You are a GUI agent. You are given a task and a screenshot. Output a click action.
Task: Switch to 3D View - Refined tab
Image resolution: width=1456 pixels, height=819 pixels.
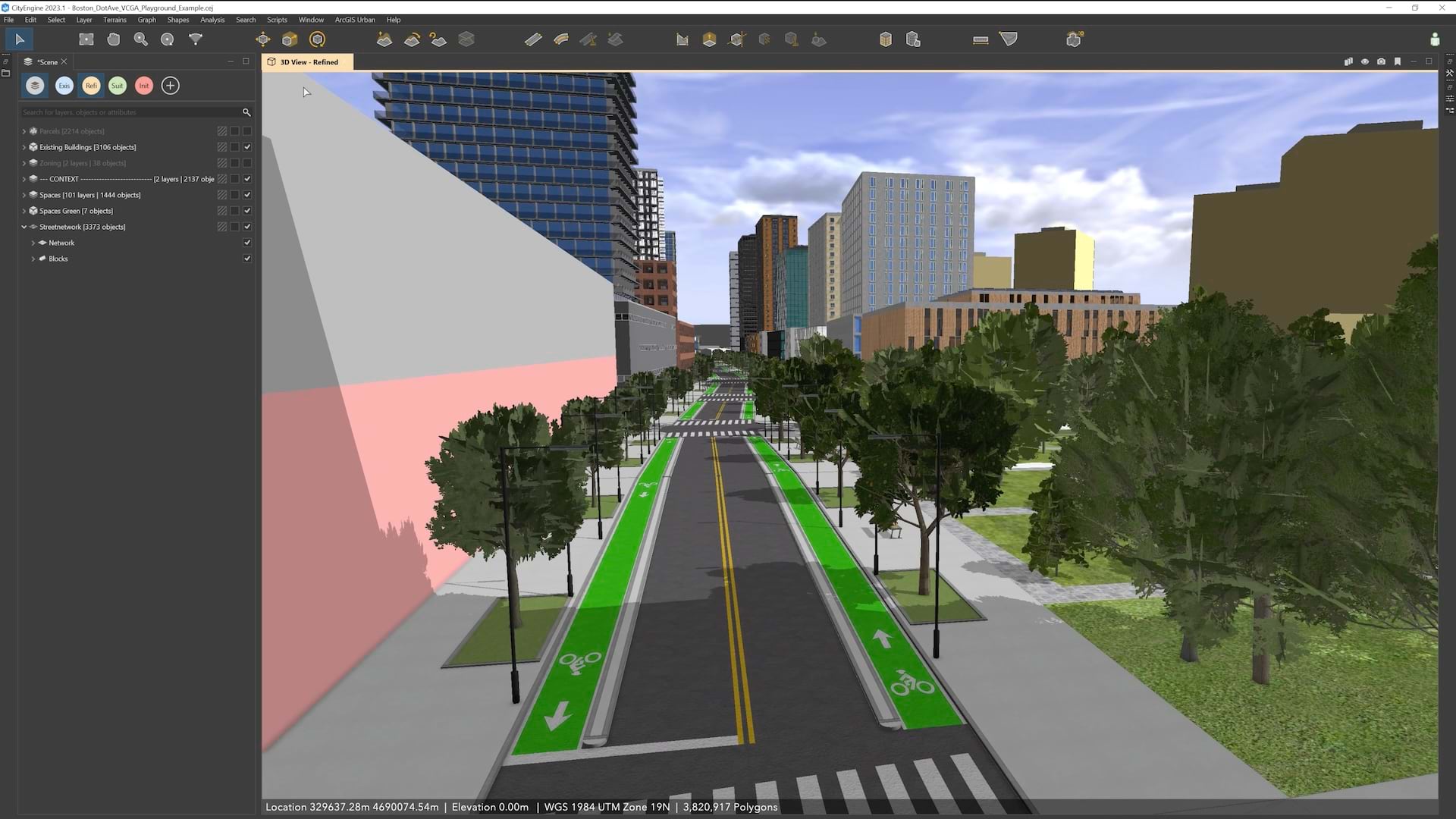pos(309,62)
